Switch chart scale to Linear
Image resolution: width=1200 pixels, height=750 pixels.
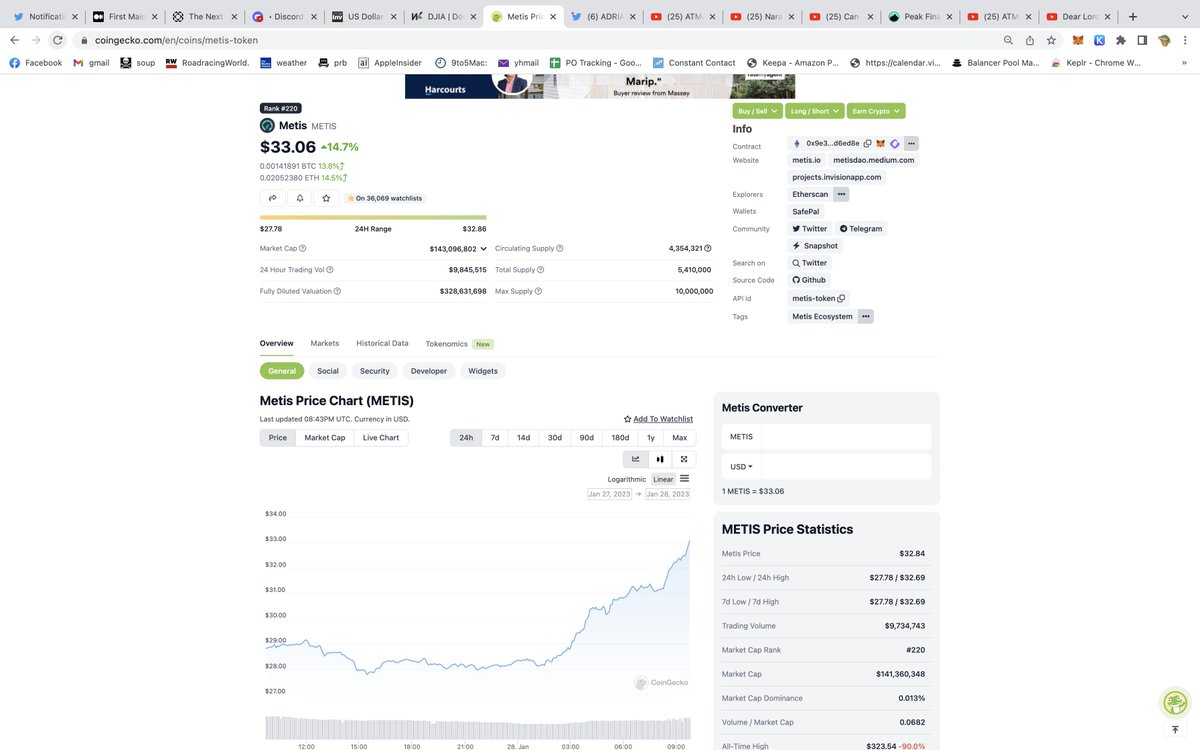(x=663, y=479)
